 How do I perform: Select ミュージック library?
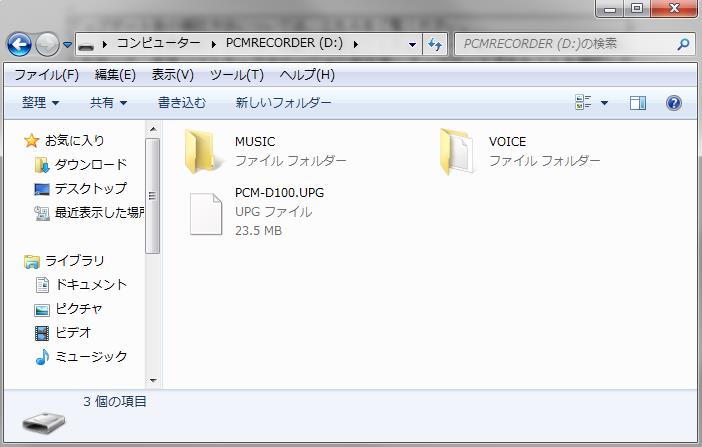pos(91,357)
